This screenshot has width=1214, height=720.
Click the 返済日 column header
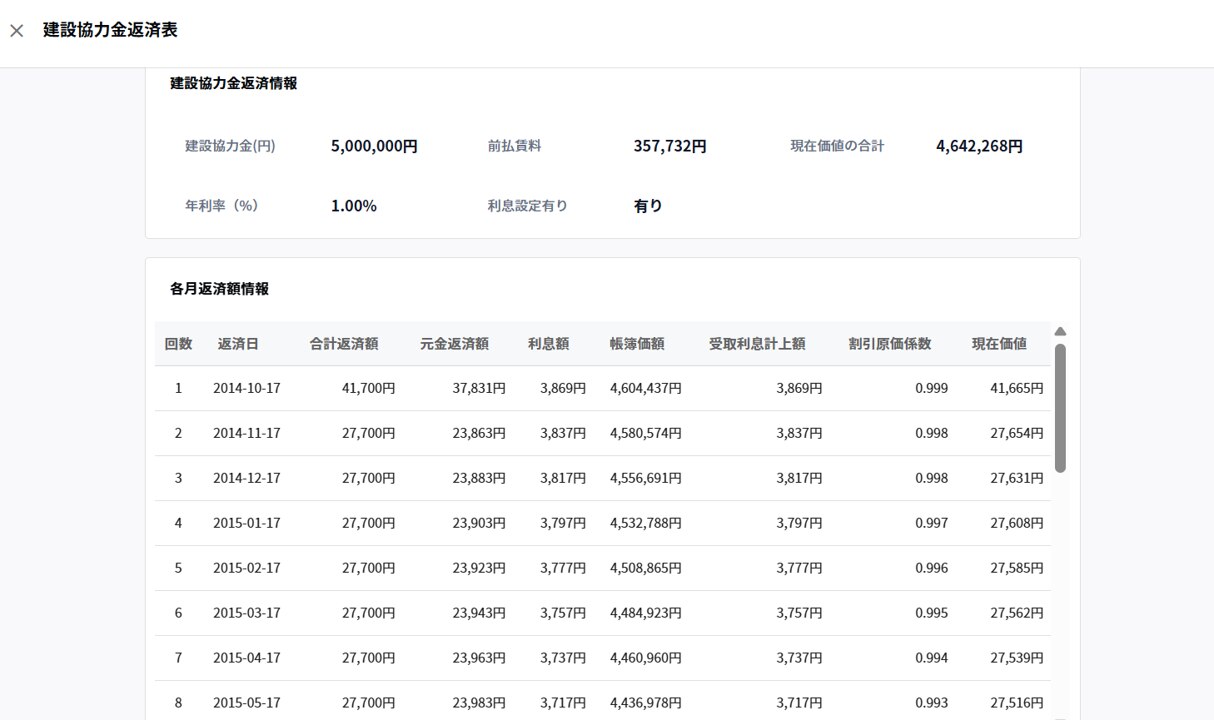[238, 344]
